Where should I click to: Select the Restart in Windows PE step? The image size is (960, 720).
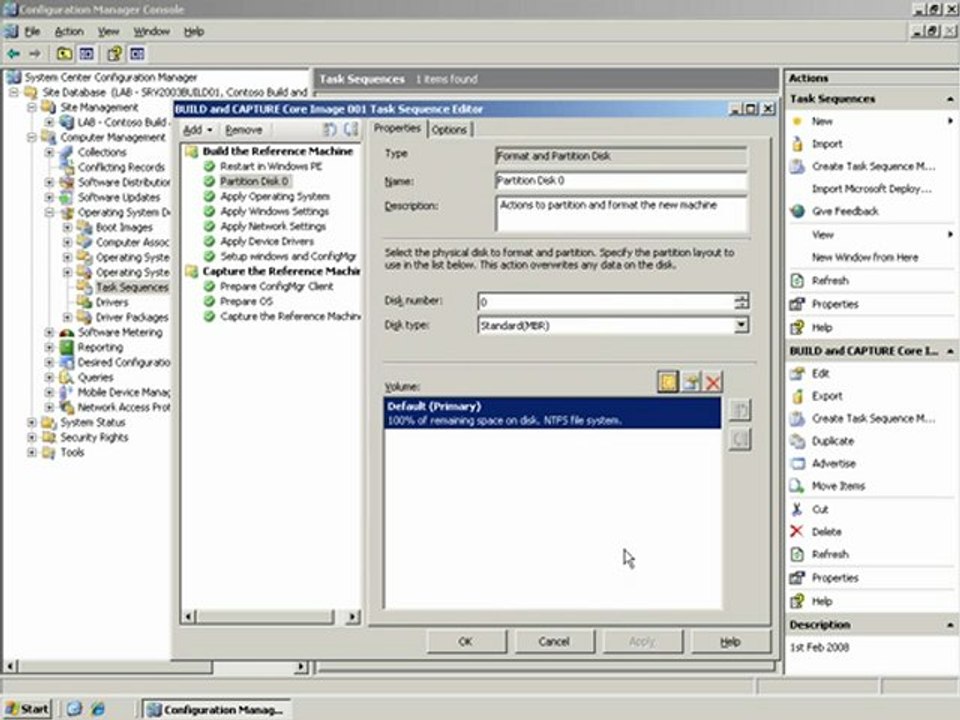point(271,167)
